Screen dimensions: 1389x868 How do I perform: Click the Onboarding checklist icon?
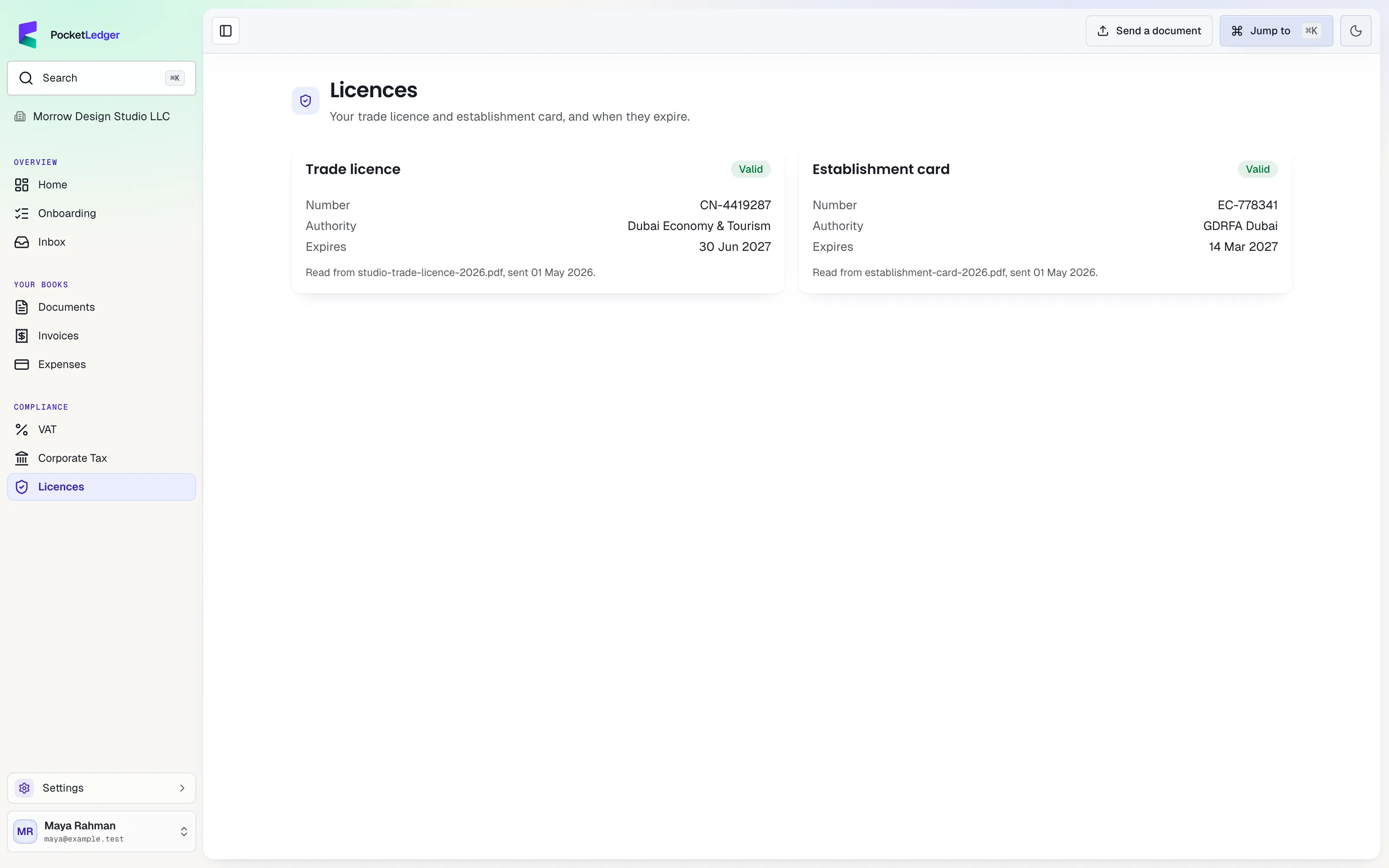(x=22, y=214)
